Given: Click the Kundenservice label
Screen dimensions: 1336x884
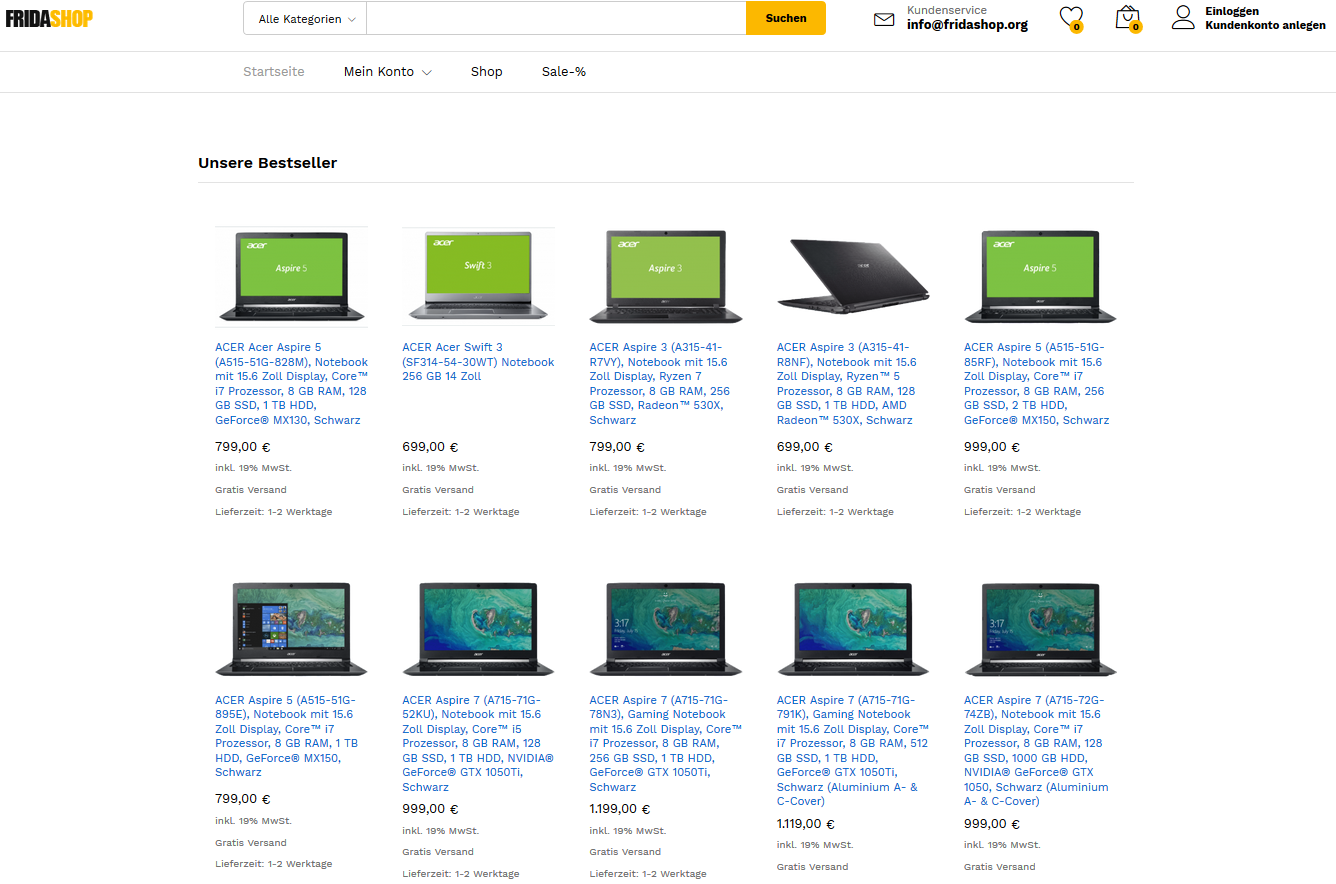Looking at the screenshot, I should tap(947, 10).
